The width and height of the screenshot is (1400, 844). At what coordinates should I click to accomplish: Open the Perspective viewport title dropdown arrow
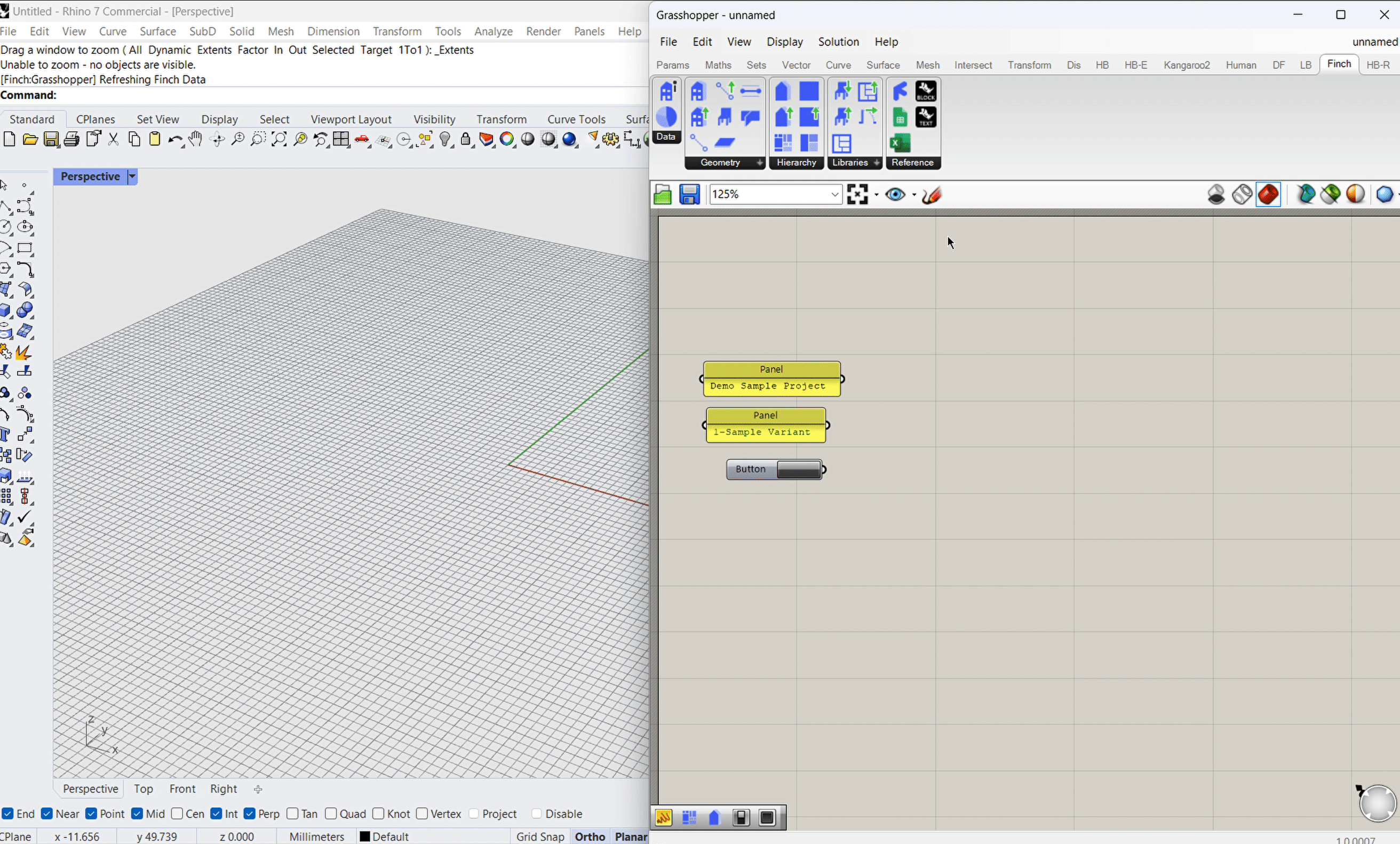132,177
